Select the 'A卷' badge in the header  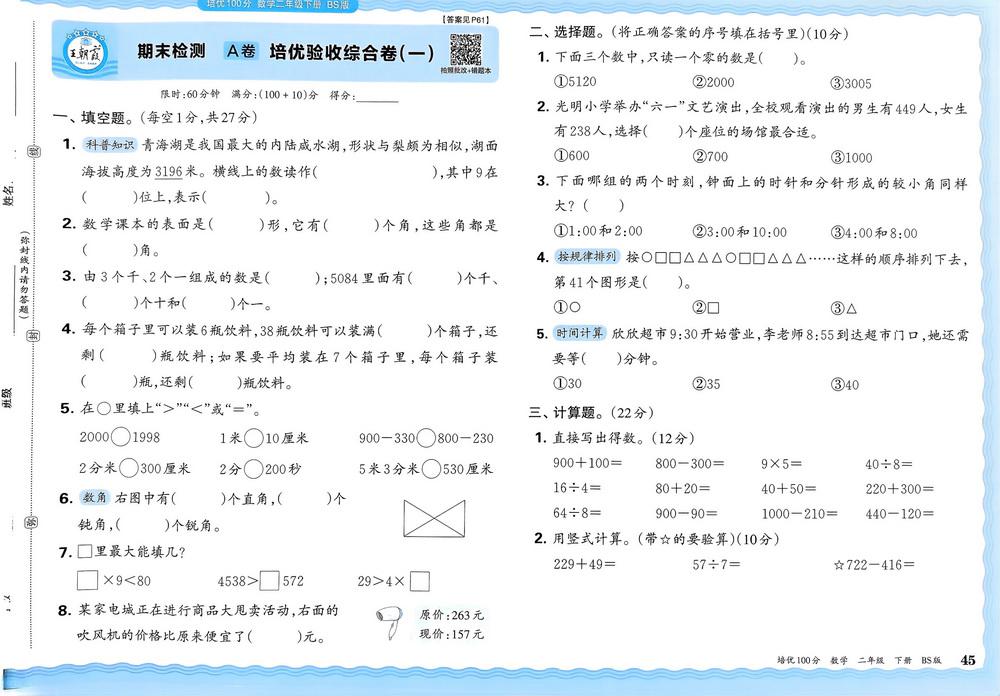point(241,50)
